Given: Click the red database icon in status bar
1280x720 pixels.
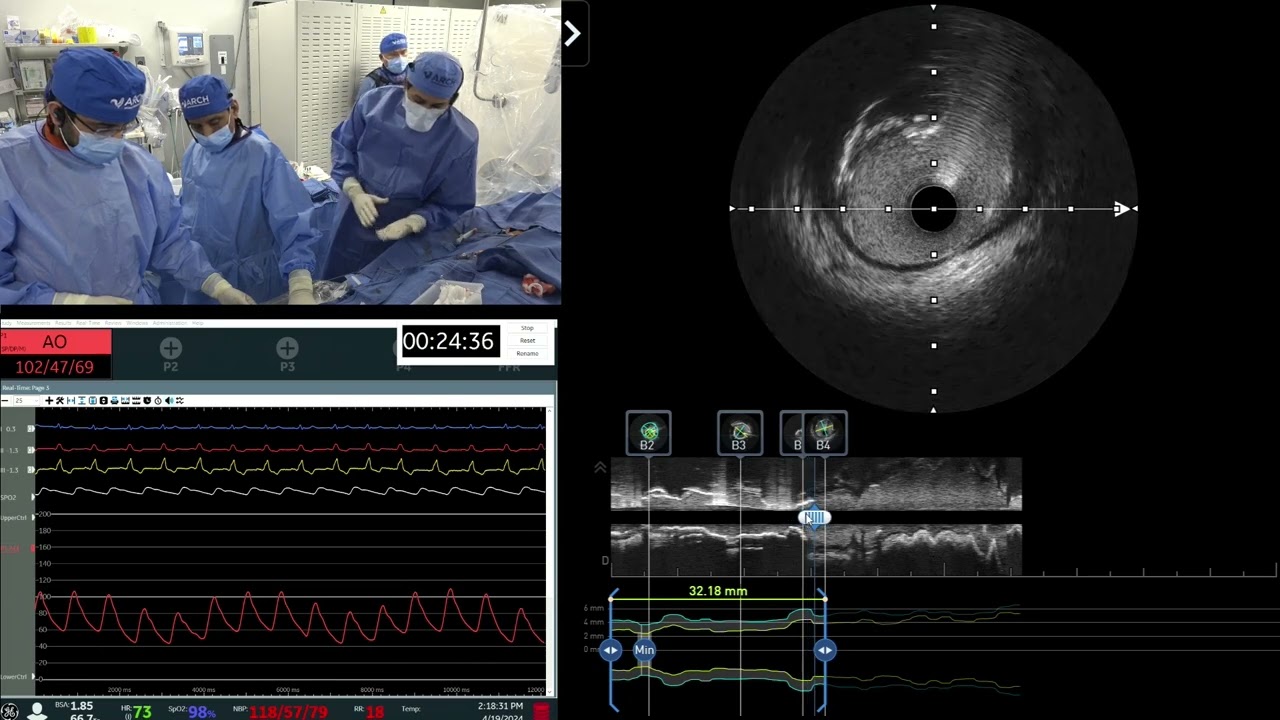Looking at the screenshot, I should [x=541, y=711].
